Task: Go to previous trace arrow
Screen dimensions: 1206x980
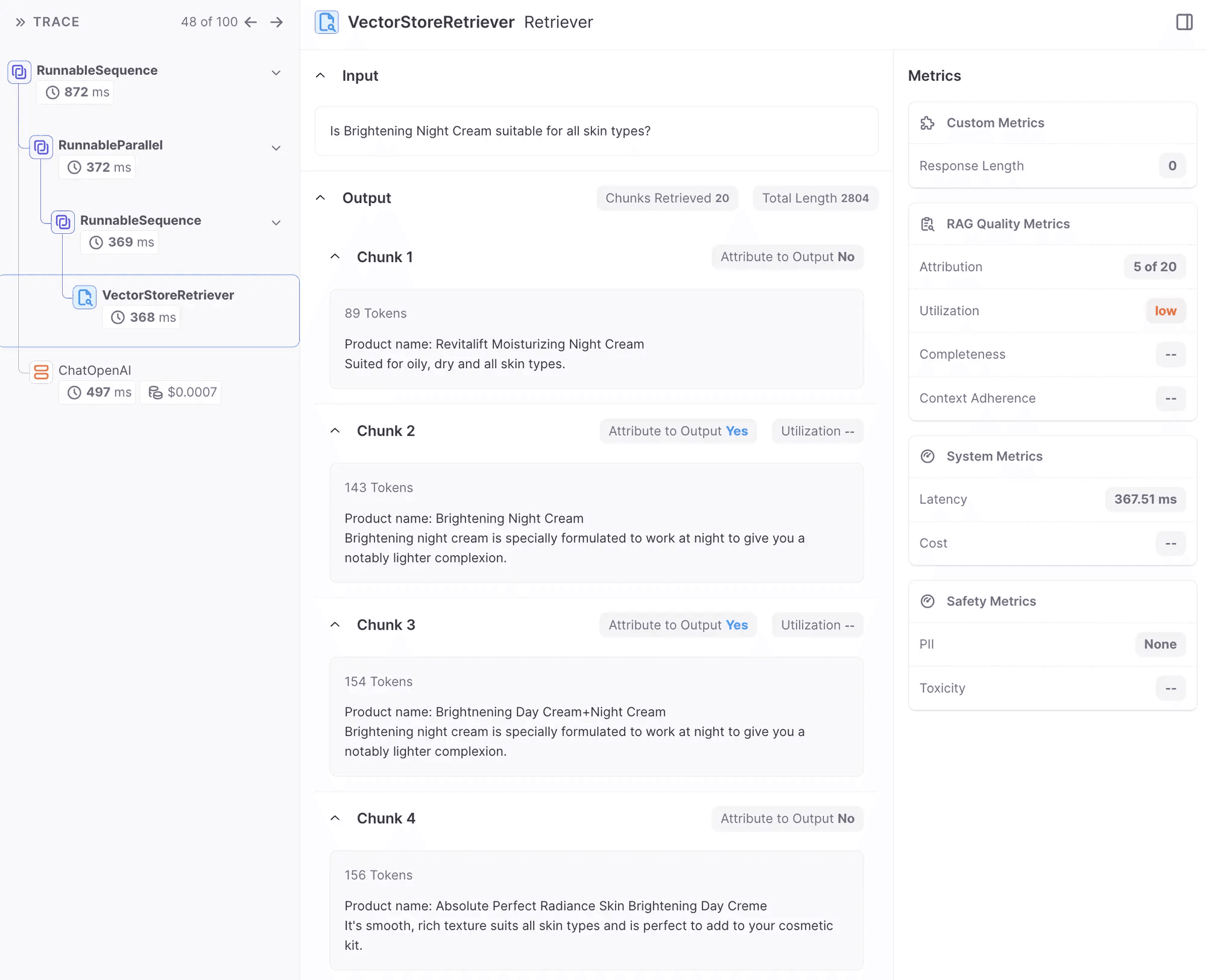Action: coord(251,22)
